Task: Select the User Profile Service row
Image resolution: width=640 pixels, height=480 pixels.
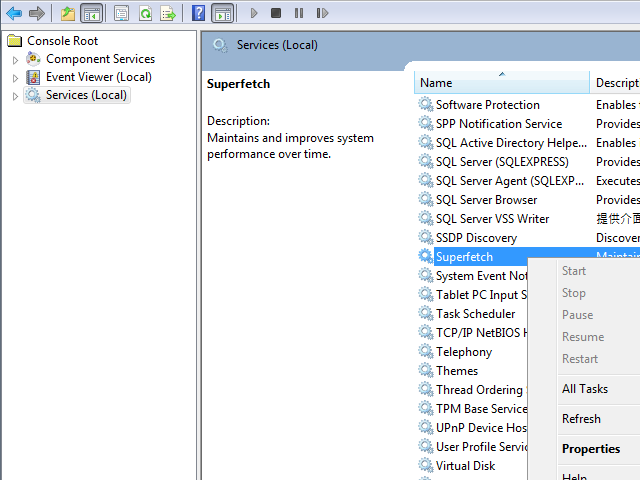Action: (x=481, y=447)
